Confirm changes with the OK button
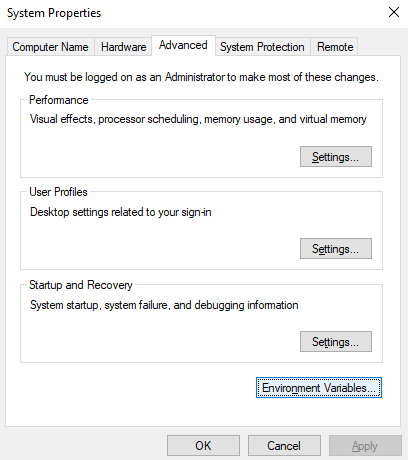Image resolution: width=408 pixels, height=460 pixels. coord(203,445)
